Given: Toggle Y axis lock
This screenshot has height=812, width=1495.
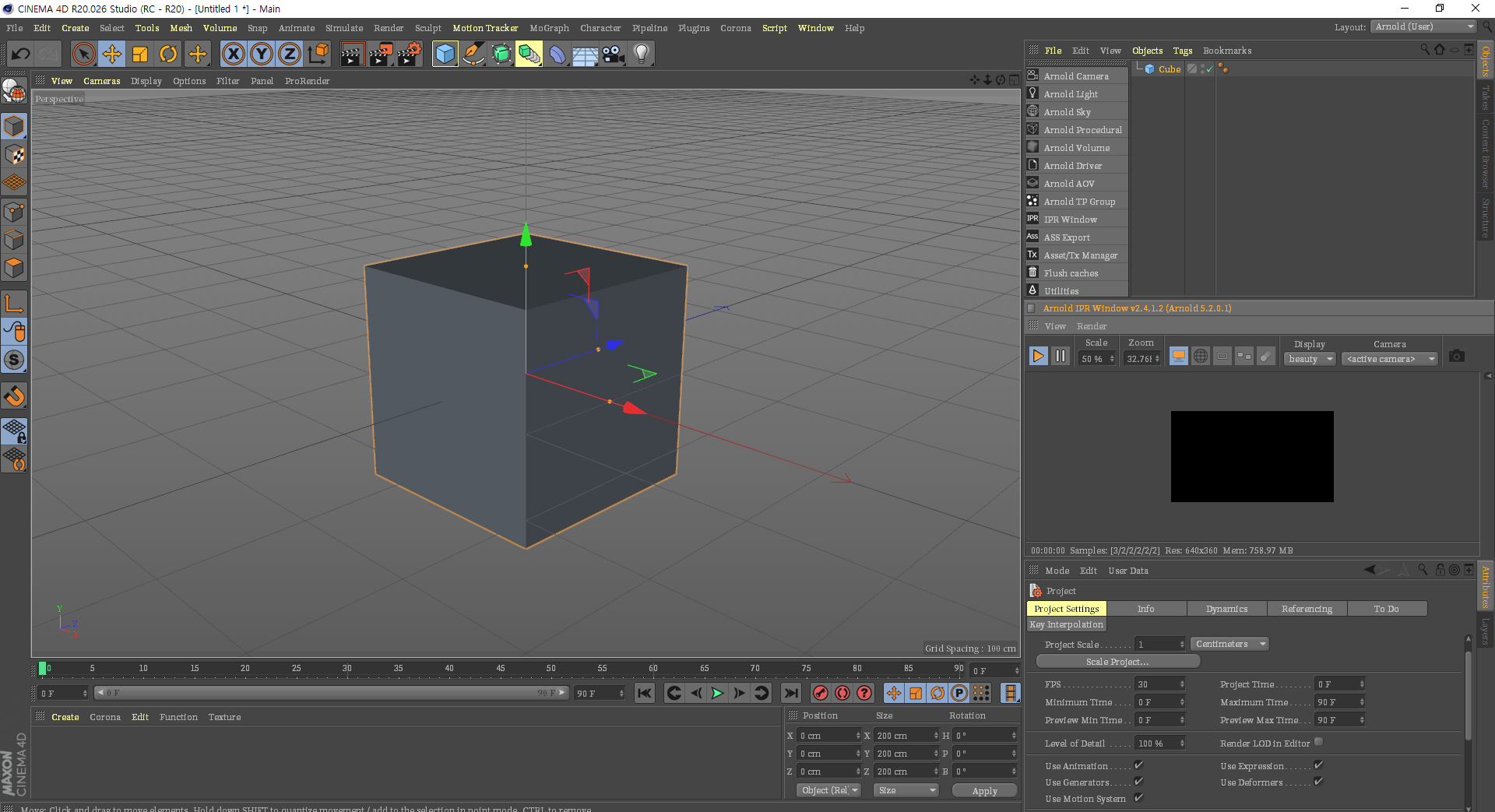Looking at the screenshot, I should 262,54.
